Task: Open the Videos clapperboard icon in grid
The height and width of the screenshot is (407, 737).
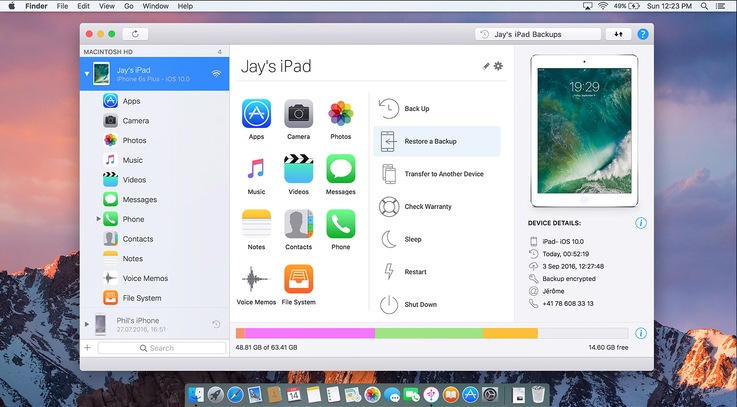Action: coord(298,169)
